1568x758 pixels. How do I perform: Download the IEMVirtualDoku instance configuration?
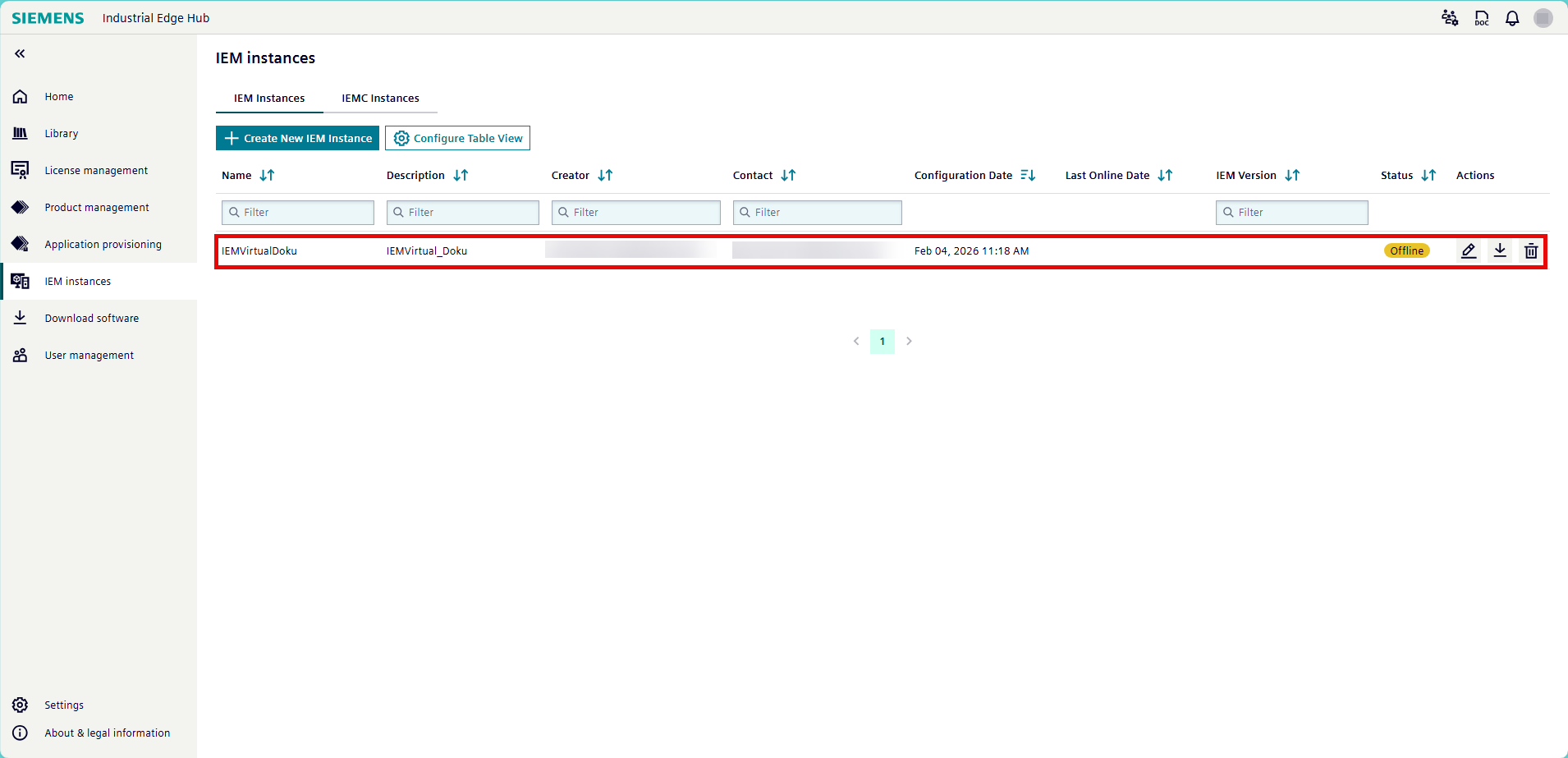pos(1499,250)
